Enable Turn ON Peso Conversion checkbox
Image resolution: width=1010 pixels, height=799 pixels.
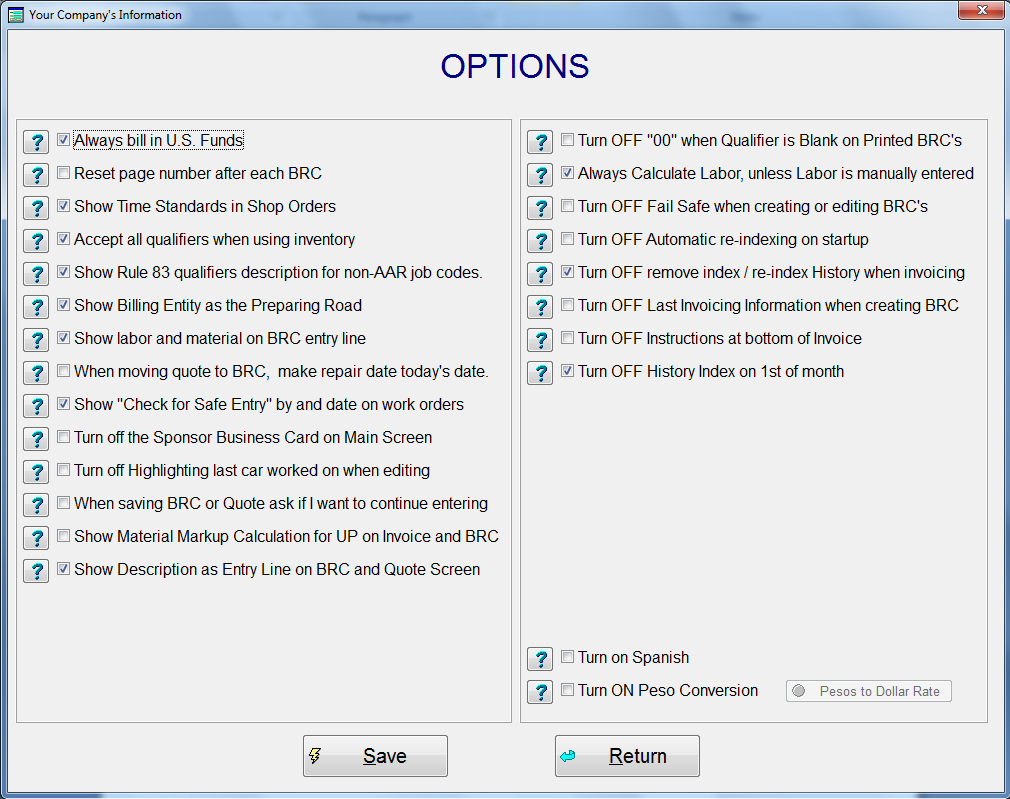[x=568, y=690]
